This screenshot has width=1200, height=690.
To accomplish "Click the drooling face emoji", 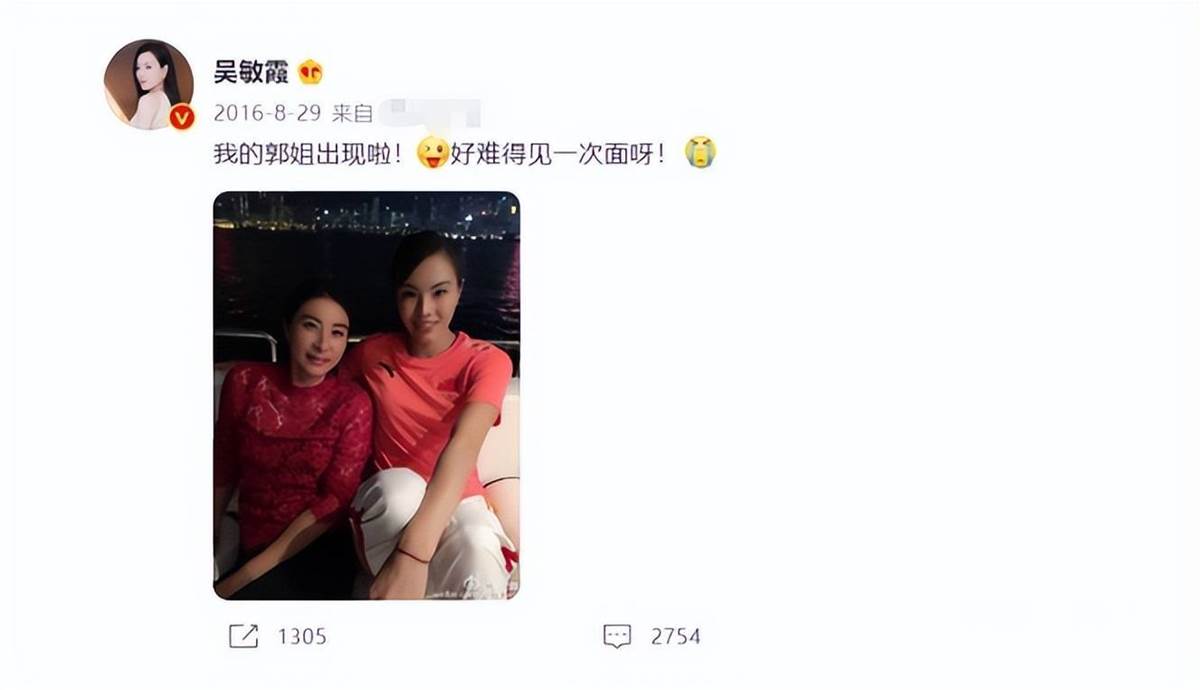I will (433, 153).
